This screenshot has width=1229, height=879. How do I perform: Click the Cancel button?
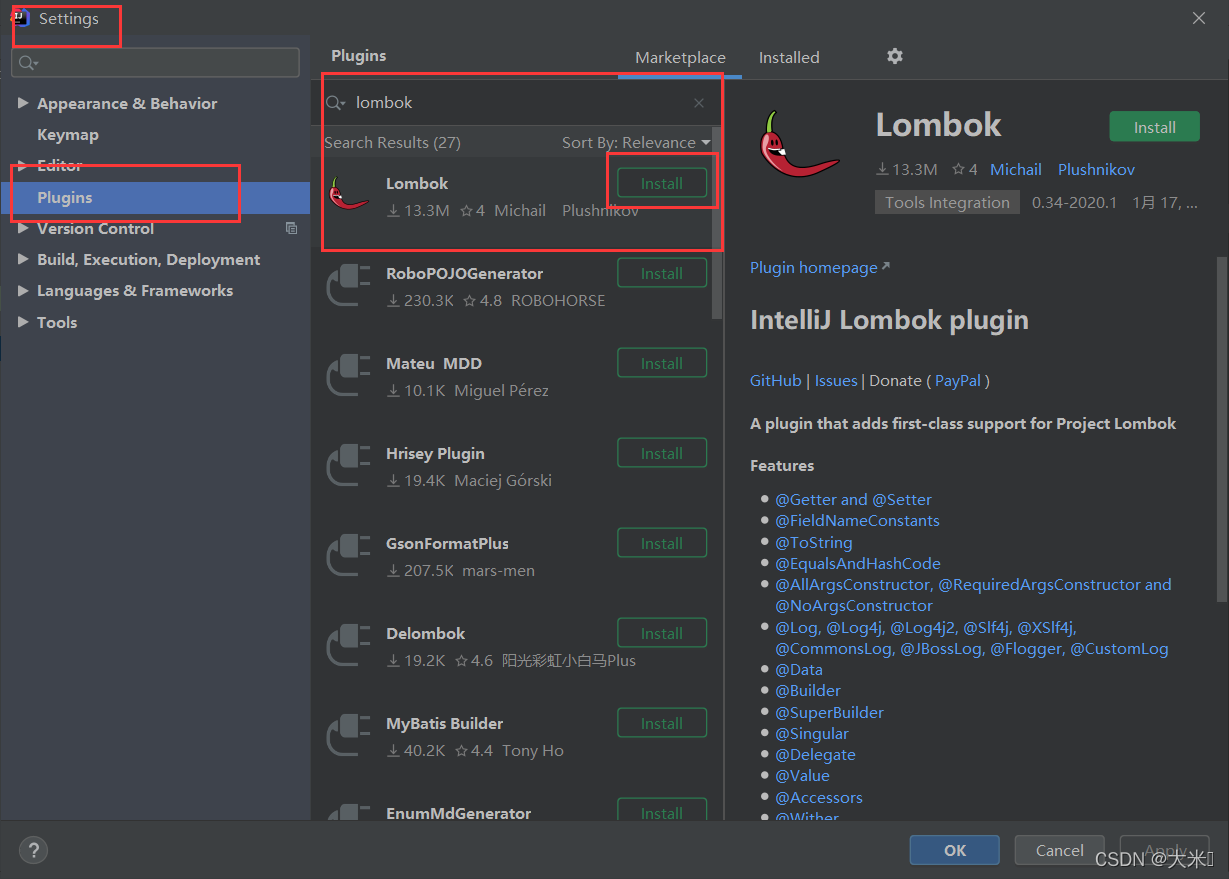point(1060,850)
